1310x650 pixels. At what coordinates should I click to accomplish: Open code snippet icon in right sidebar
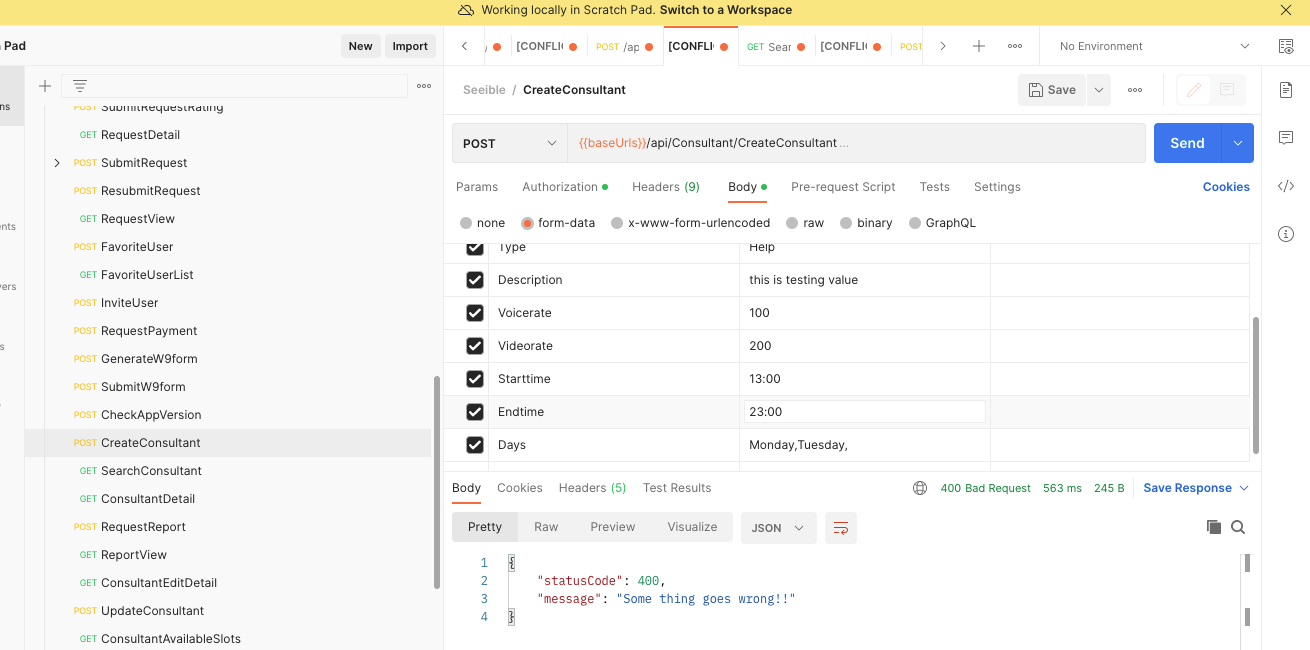1286,186
